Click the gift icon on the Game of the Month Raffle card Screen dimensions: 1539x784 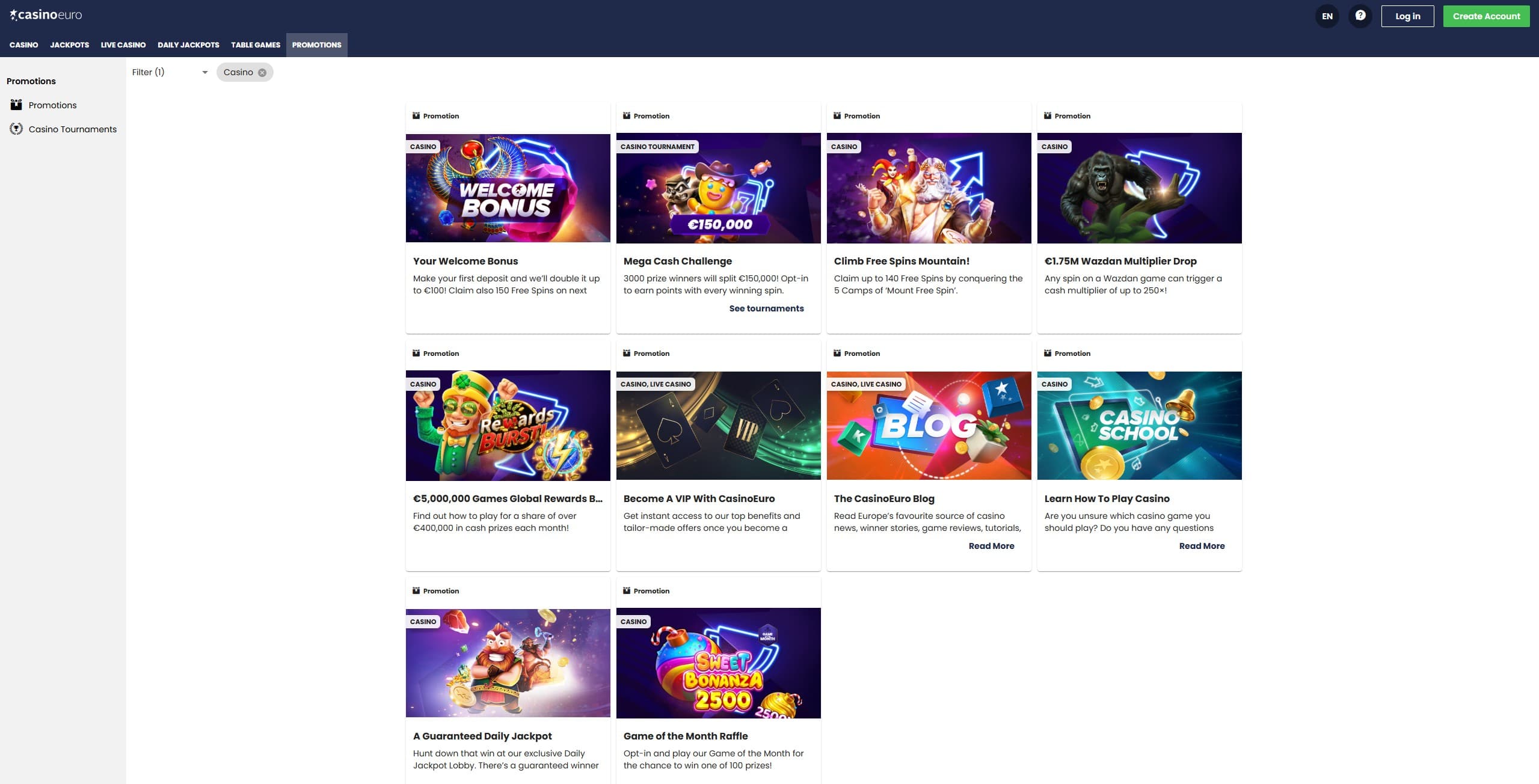point(627,590)
